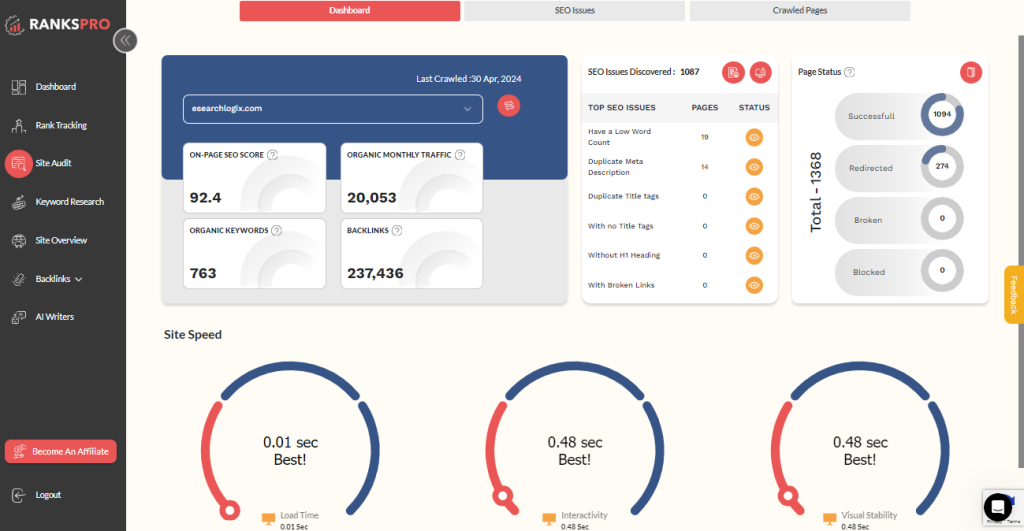Click Broken pages donut 0
The height and width of the screenshot is (531, 1024).
tap(942, 219)
